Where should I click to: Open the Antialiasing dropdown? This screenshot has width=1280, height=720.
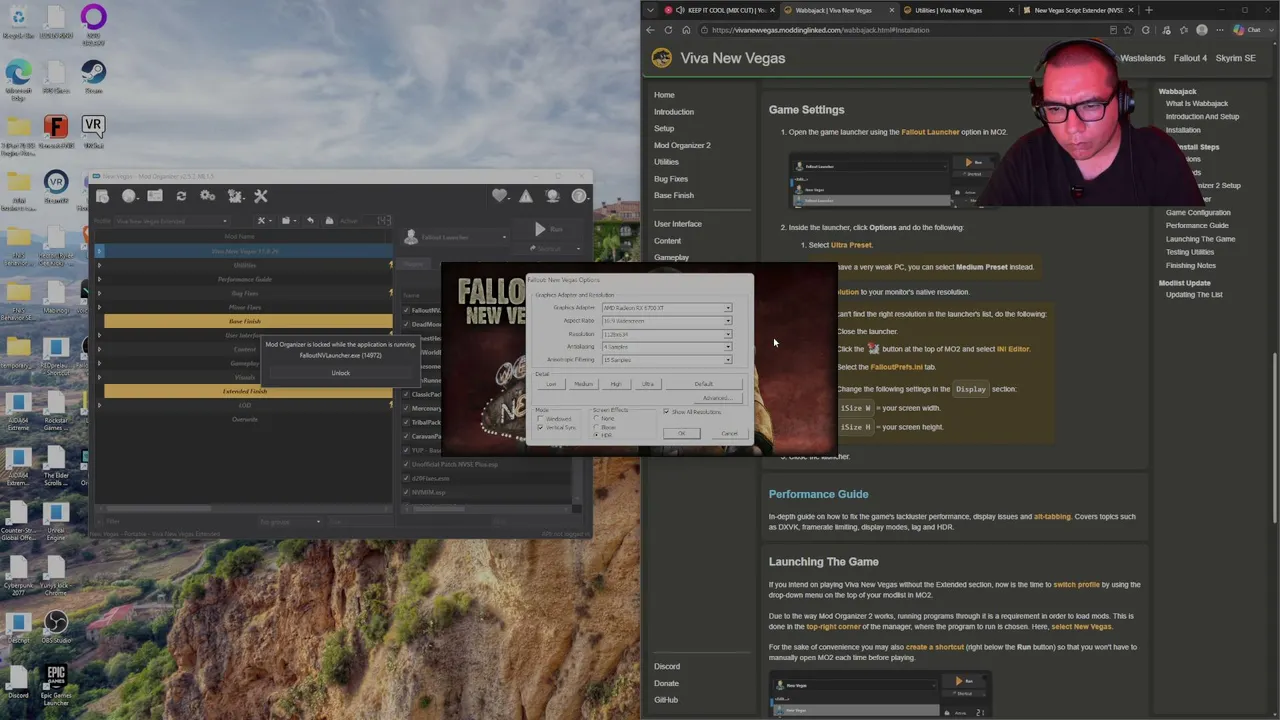tap(666, 347)
